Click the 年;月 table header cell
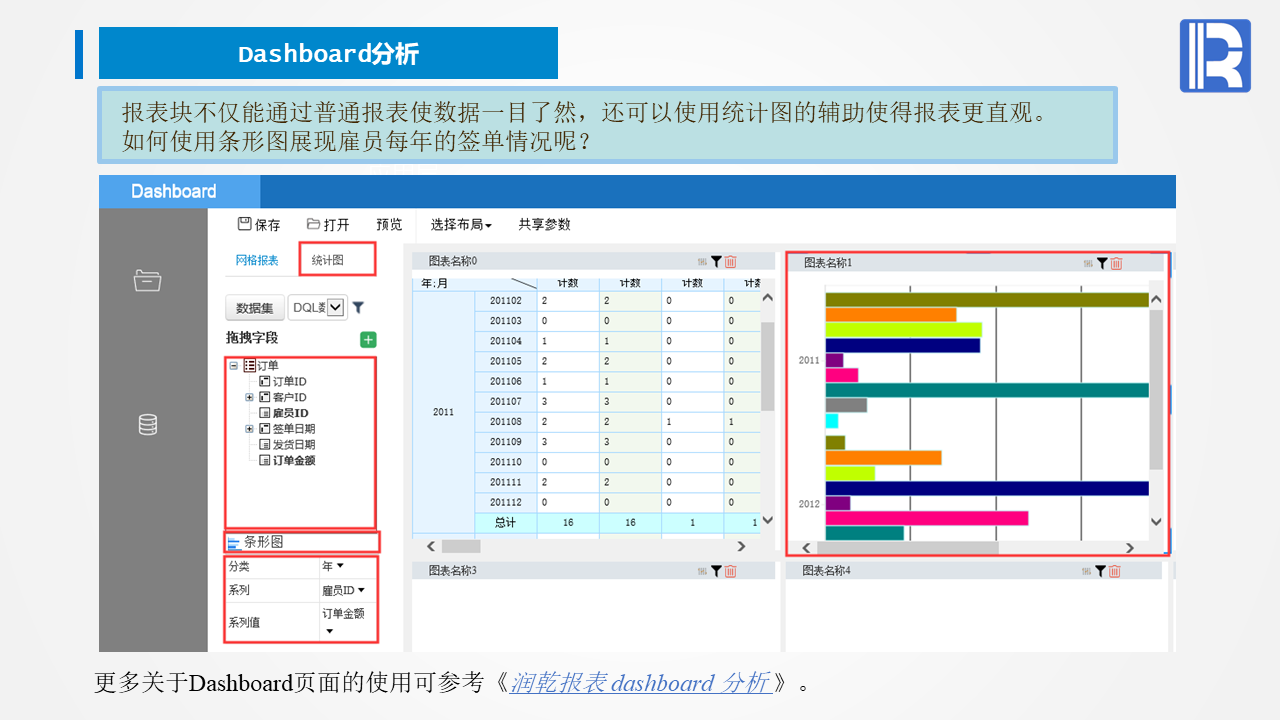Viewport: 1280px width, 720px height. tap(475, 283)
